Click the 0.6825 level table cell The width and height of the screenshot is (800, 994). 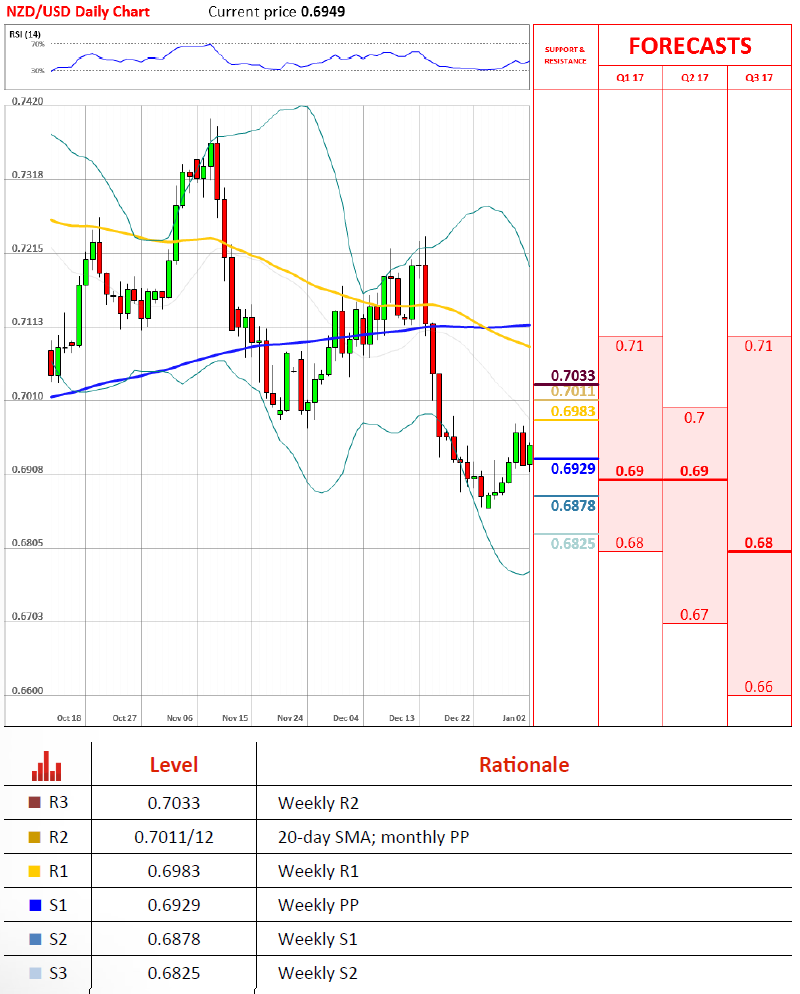[x=174, y=973]
